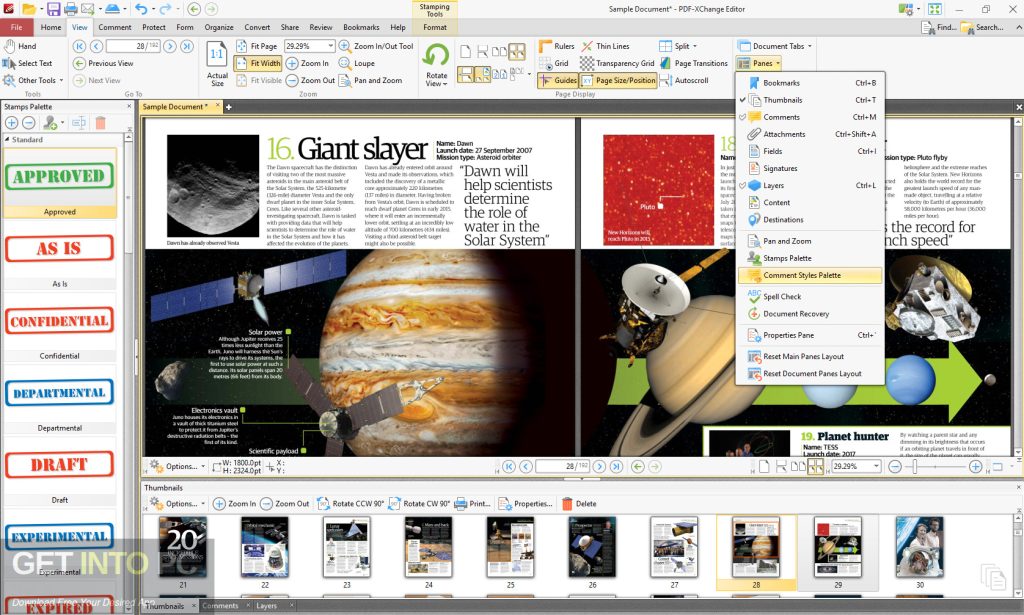Open bottom status bar zoom level dropdown
1024x615 pixels.
(x=876, y=466)
